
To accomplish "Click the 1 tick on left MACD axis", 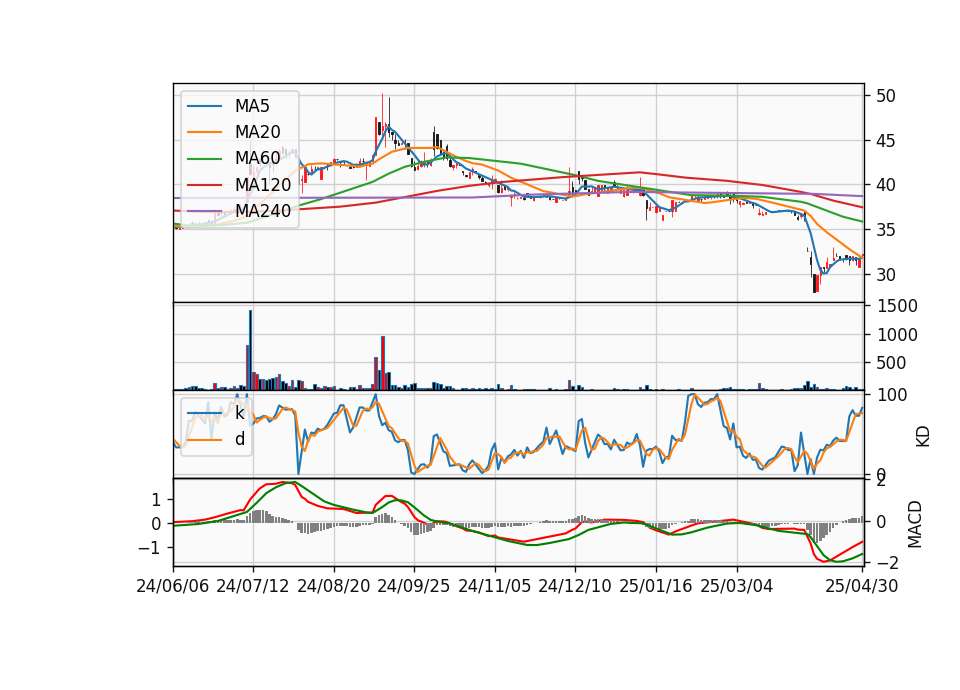I will coord(156,500).
